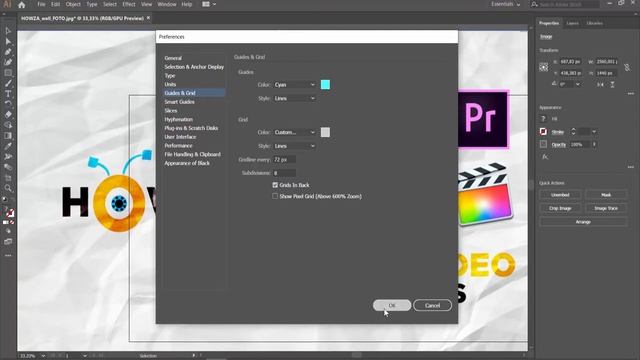The height and width of the screenshot is (360, 640).
Task: Click the Adobe Stock search magnifier icon
Action: point(534,4)
